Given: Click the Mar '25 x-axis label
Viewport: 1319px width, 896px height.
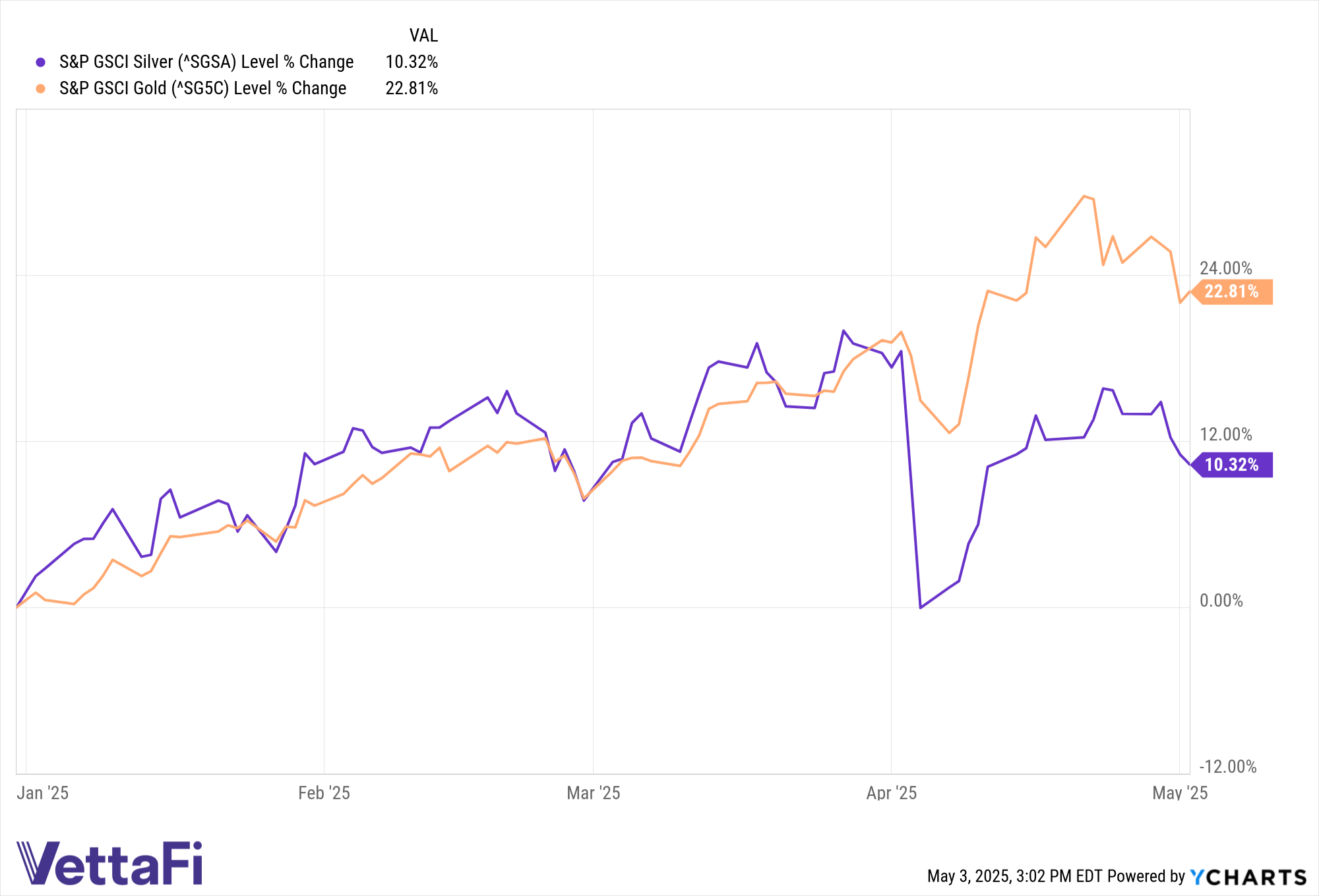Looking at the screenshot, I should (x=594, y=792).
